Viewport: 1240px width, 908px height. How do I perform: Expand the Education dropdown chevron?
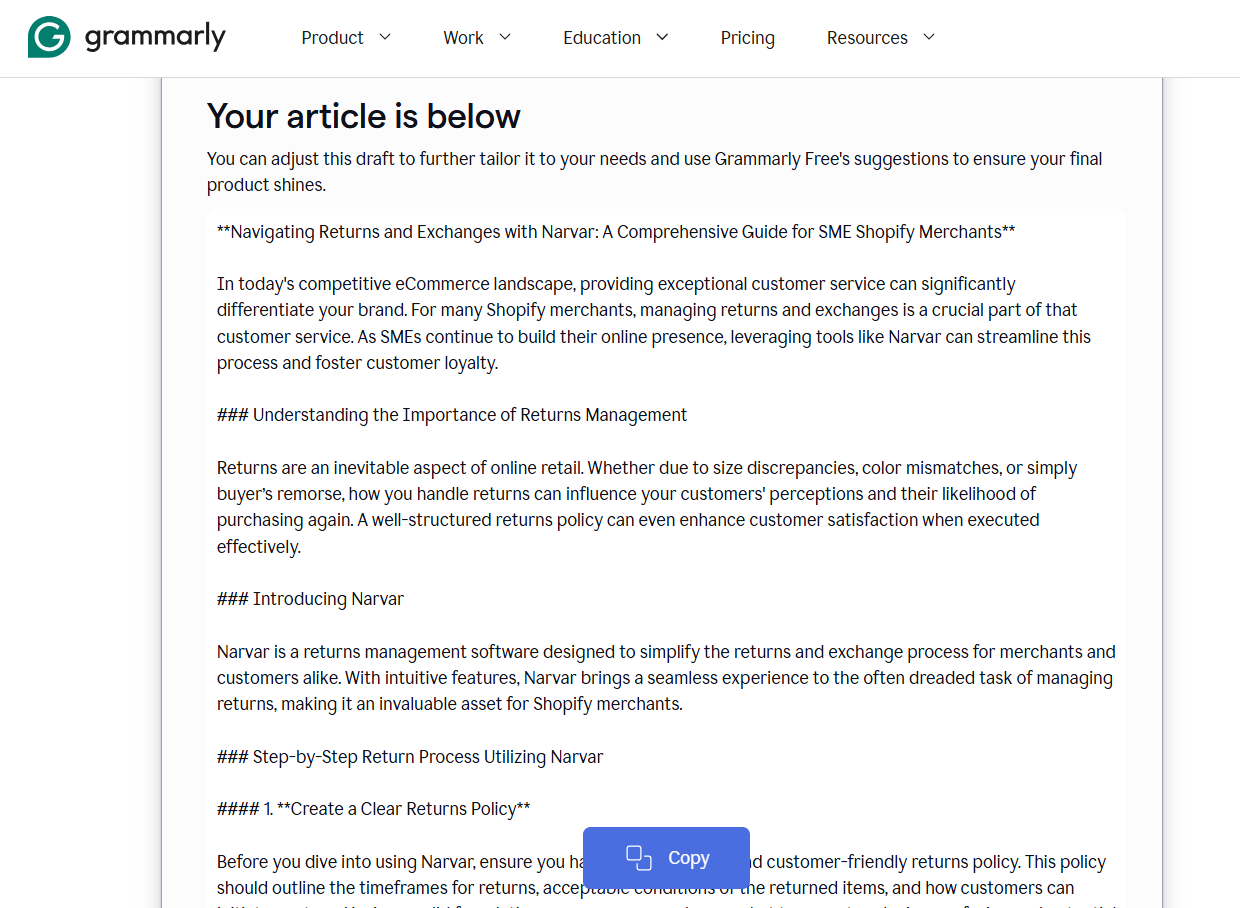pos(662,37)
